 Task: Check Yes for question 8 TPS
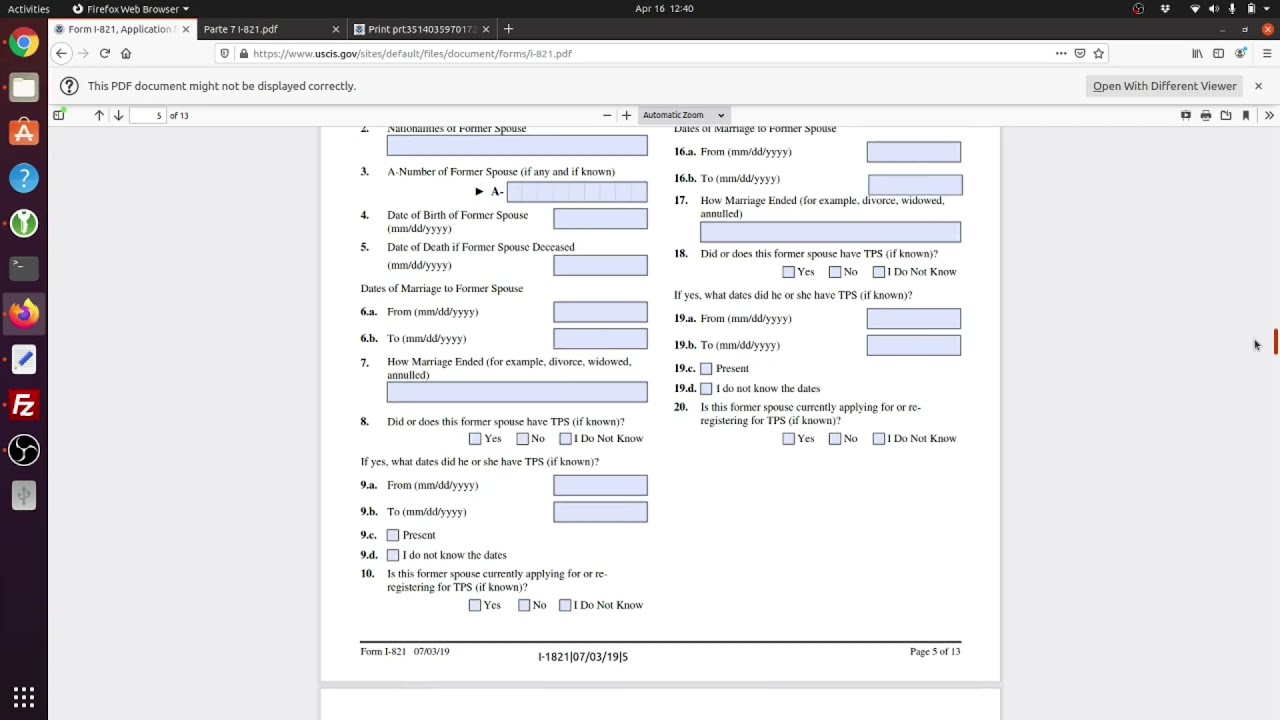(475, 439)
